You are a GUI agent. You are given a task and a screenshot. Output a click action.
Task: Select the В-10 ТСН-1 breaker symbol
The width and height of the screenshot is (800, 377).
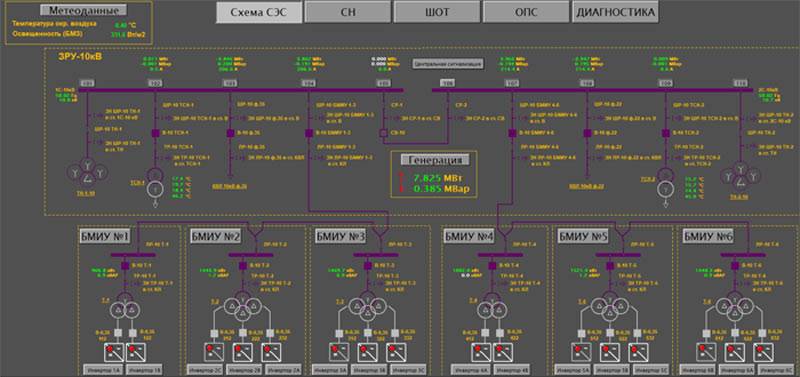156,133
